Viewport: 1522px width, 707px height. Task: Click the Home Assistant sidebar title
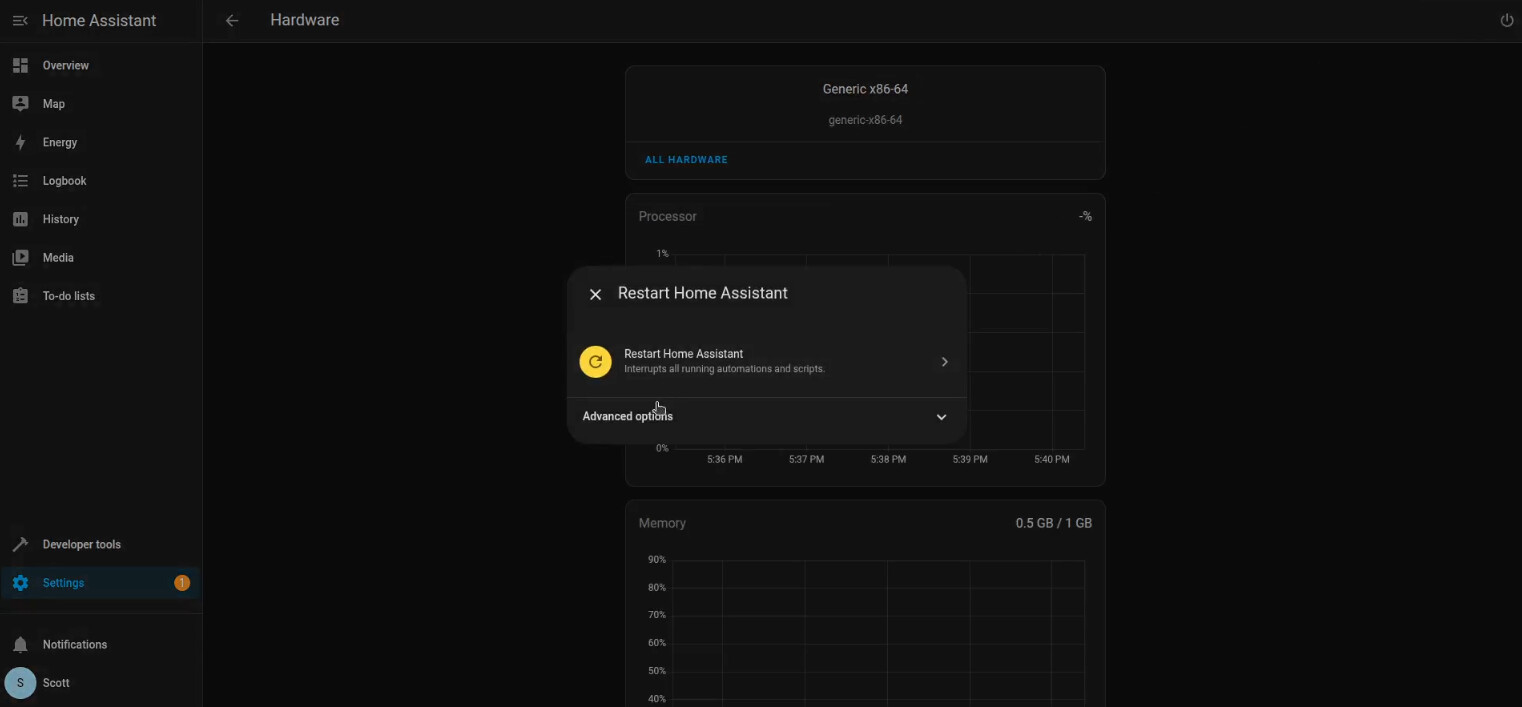99,20
